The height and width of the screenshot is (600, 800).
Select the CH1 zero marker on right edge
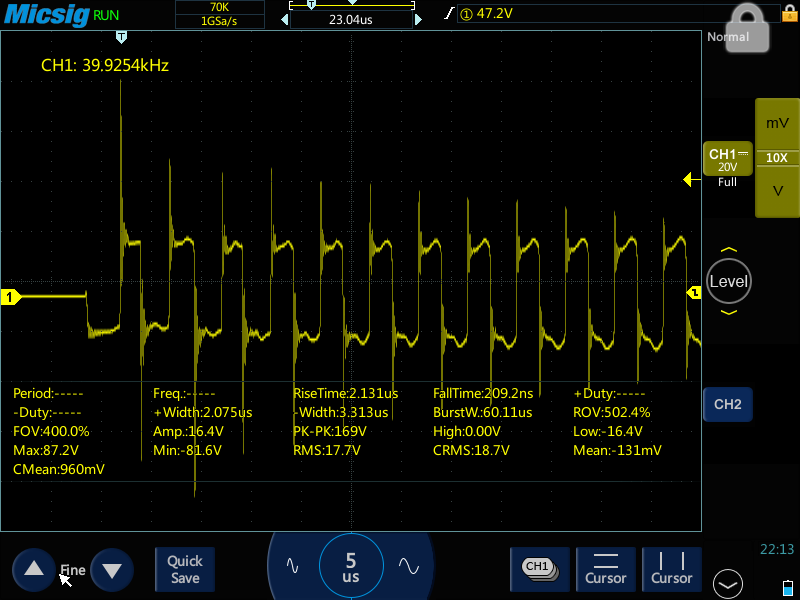click(694, 293)
